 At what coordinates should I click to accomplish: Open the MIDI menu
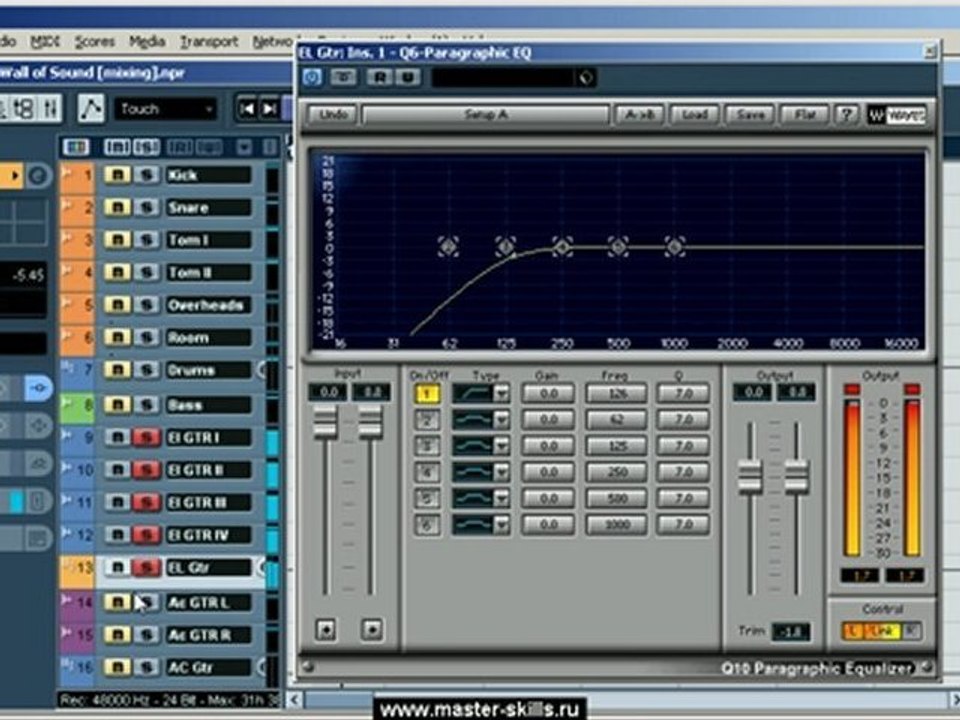click(45, 42)
